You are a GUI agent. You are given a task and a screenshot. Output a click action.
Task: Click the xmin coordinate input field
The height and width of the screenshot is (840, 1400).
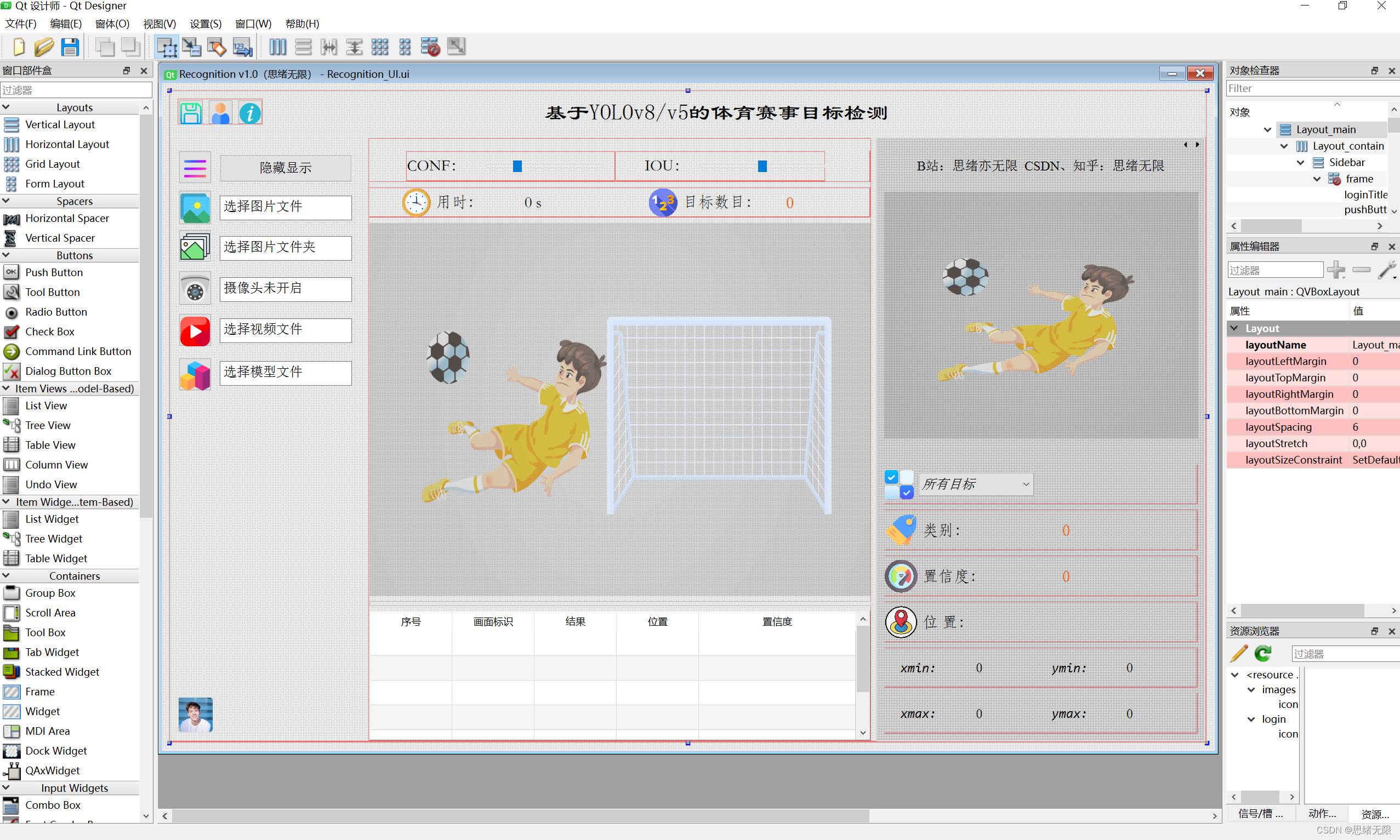(978, 668)
